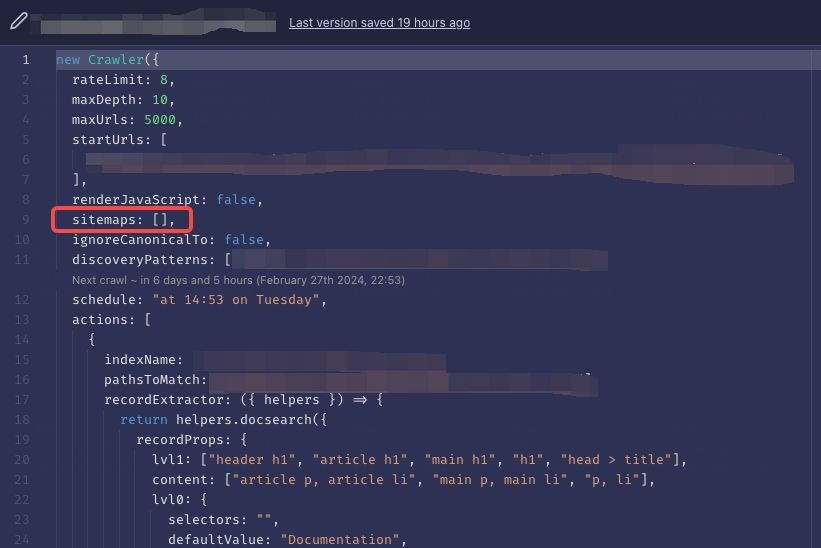Click line number 9 in the gutter

25,220
